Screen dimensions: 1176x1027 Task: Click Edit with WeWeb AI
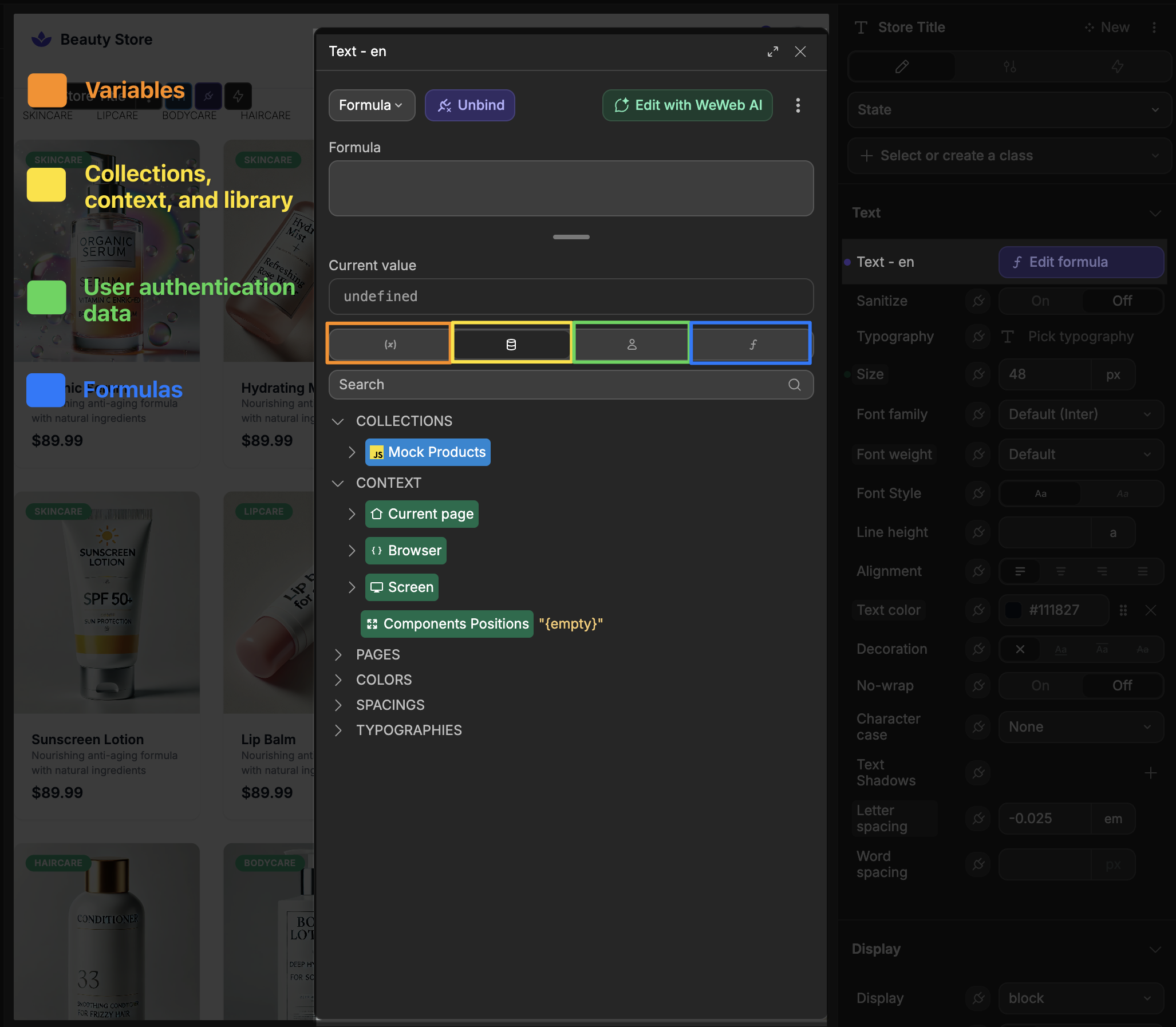coord(687,105)
